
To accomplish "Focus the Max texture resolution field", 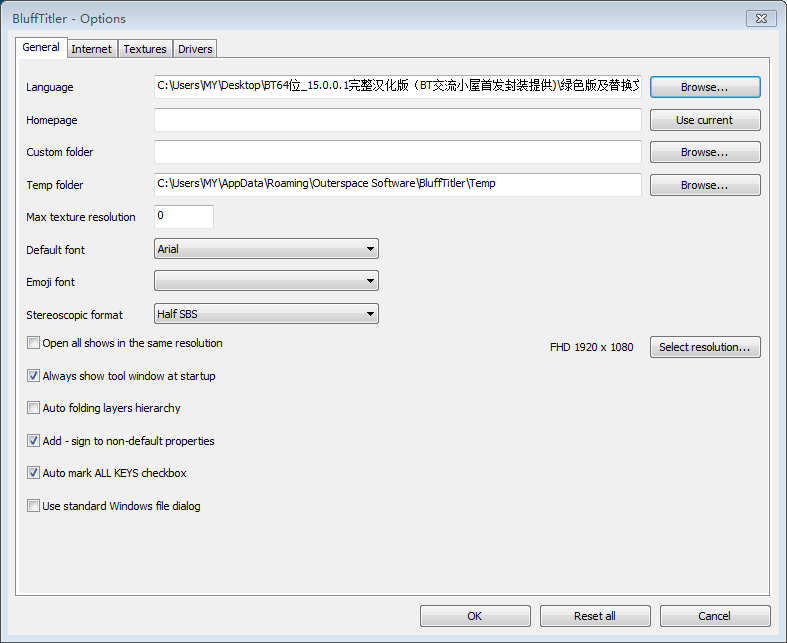I will [x=184, y=217].
